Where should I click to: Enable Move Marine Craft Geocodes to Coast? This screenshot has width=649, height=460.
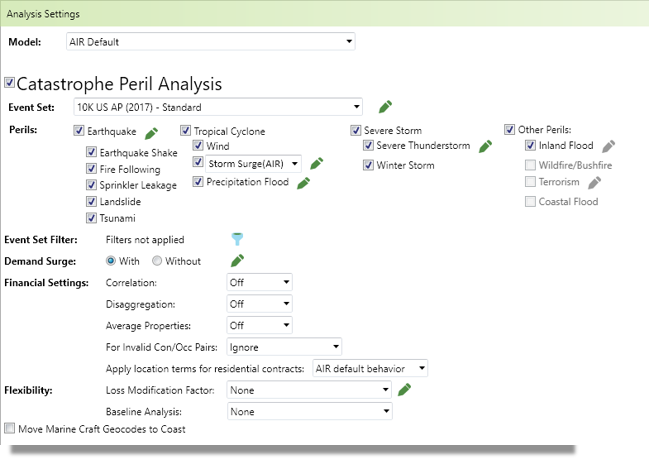coord(10,428)
